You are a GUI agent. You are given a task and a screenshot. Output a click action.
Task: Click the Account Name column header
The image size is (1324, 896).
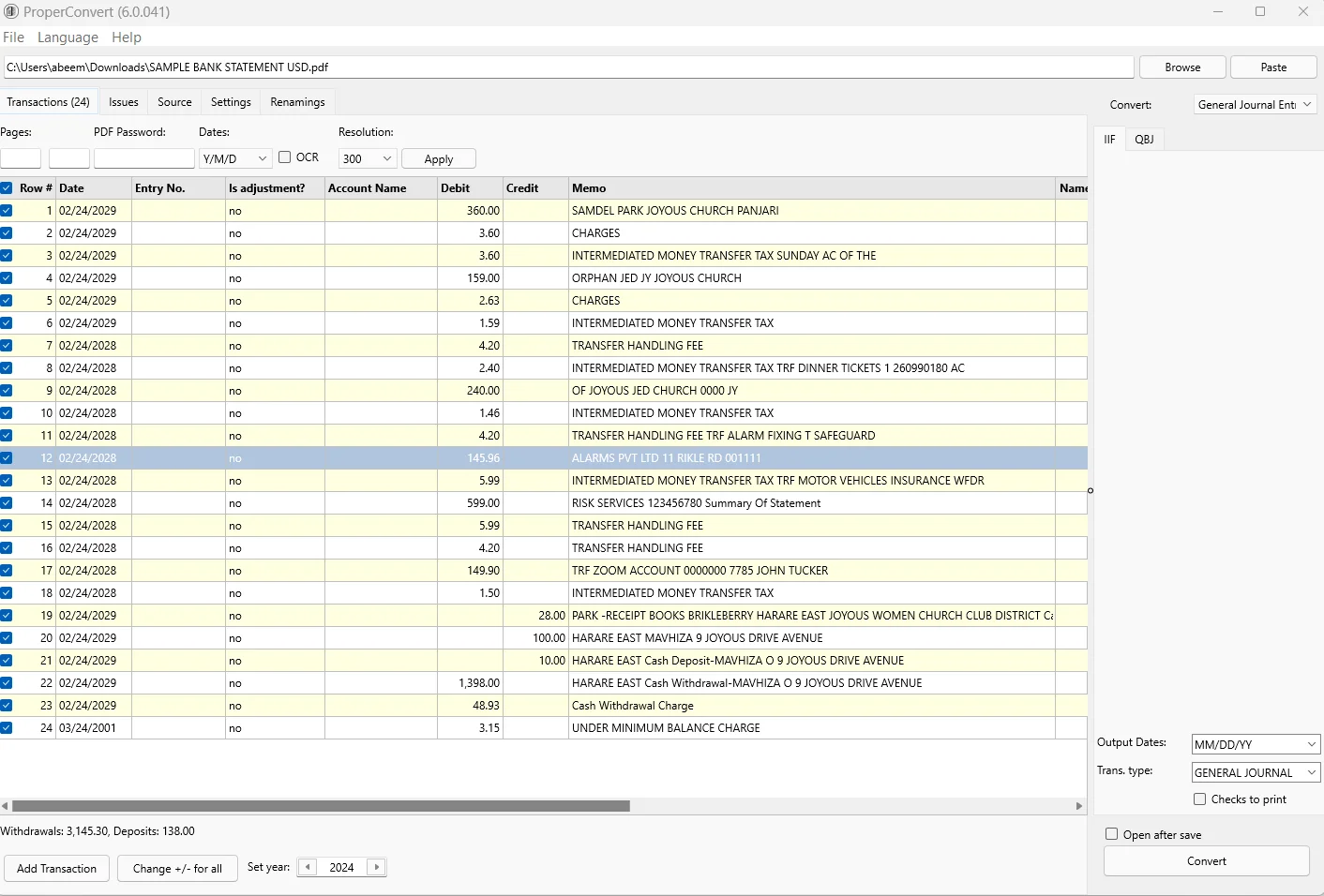click(381, 188)
